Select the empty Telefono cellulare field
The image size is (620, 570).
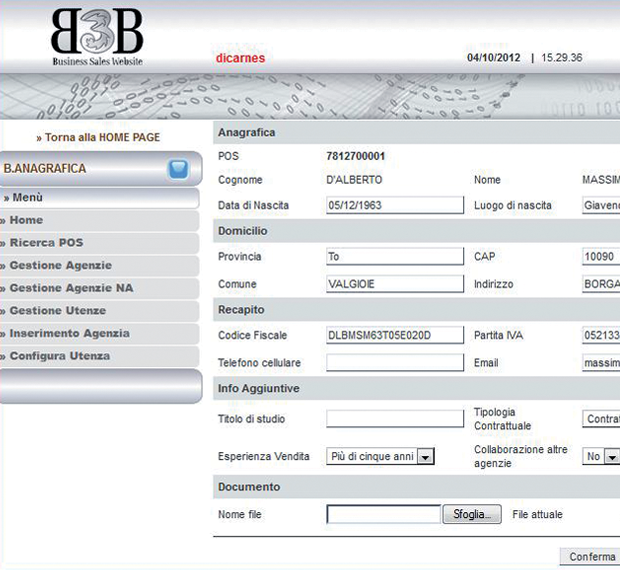[x=395, y=362]
